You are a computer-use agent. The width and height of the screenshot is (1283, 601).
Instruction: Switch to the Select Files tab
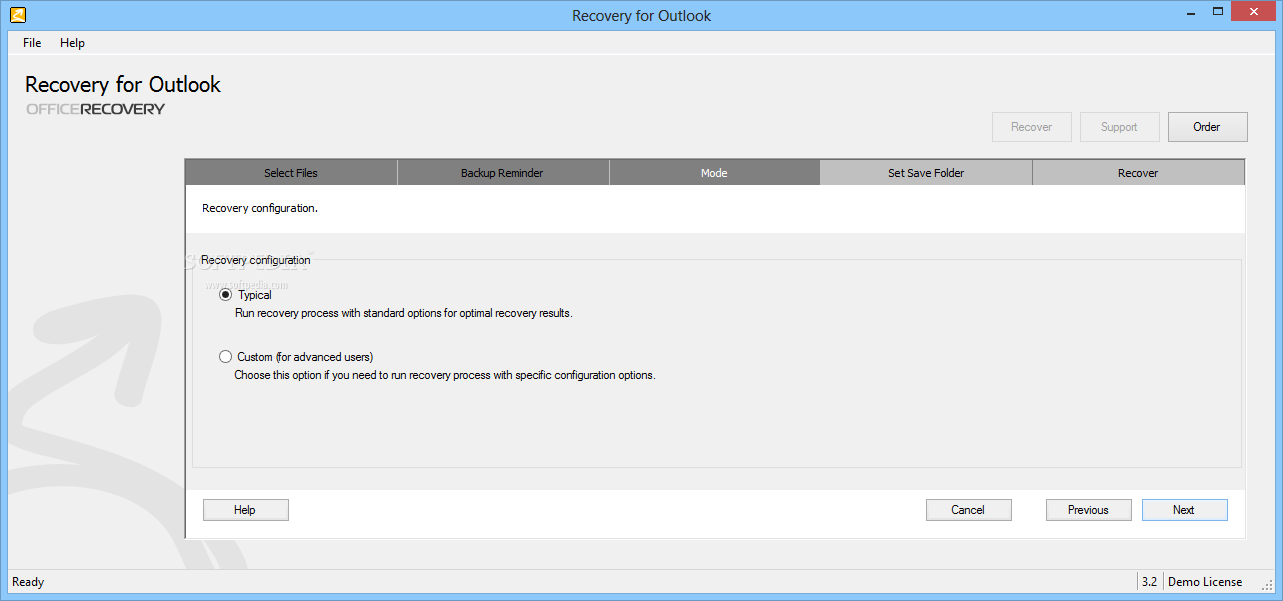pos(291,173)
